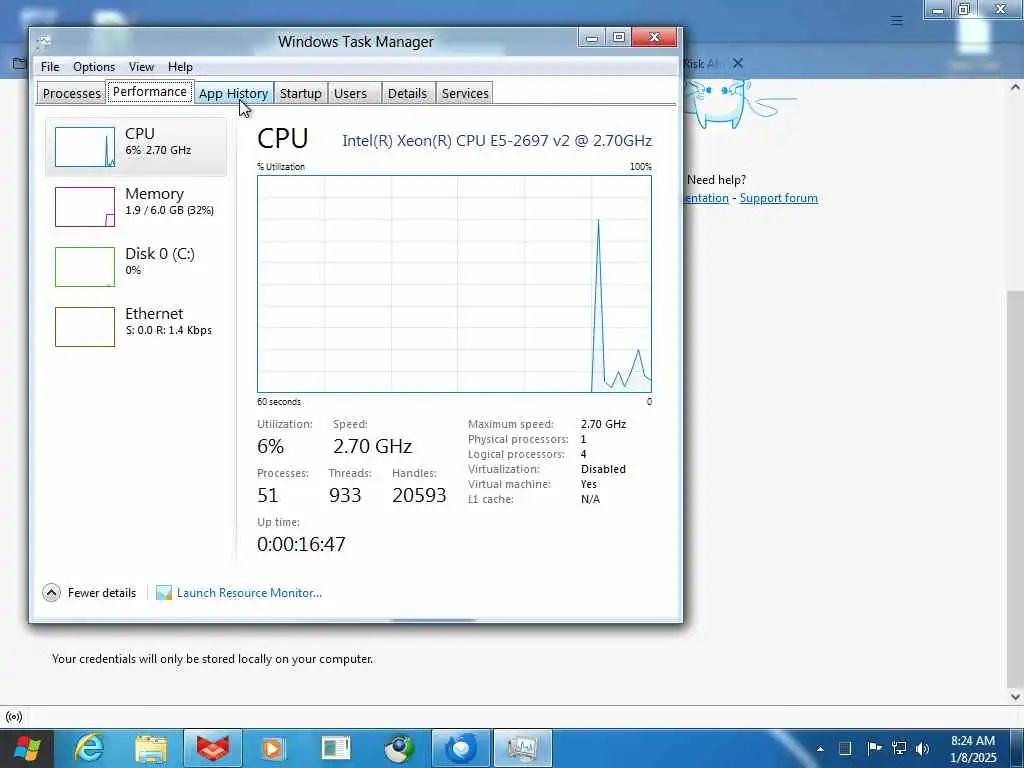1024x768 pixels.
Task: Switch to Thunderbird in the taskbar
Action: (x=460, y=748)
